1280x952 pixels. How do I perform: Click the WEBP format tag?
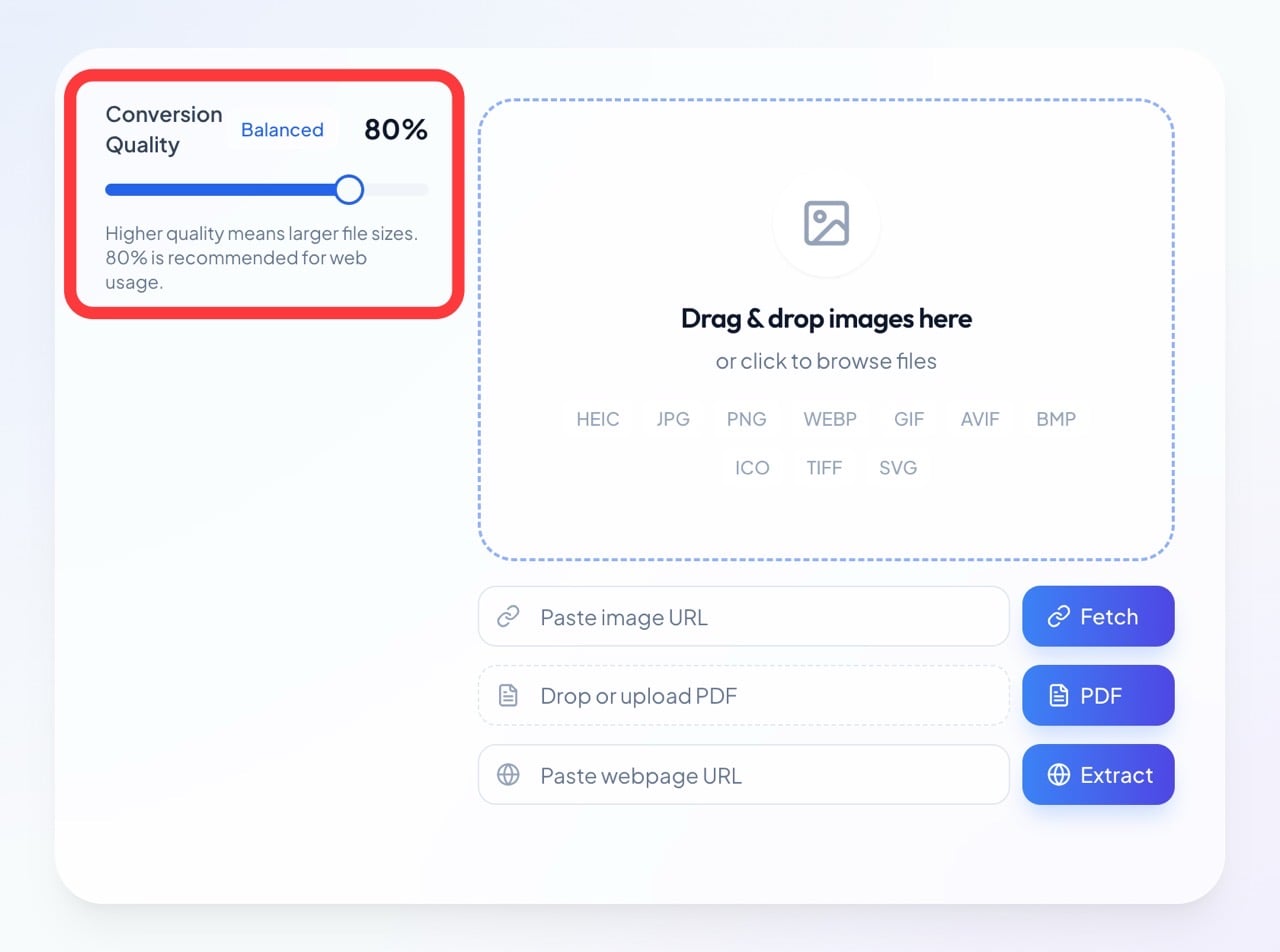[x=830, y=419]
